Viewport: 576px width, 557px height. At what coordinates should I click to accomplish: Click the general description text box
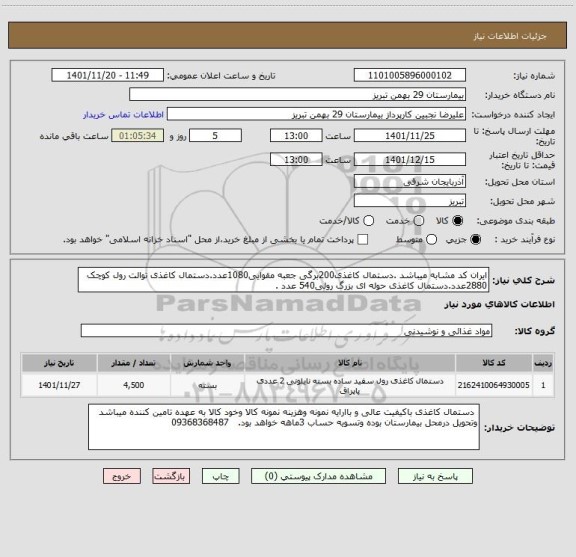[284, 280]
